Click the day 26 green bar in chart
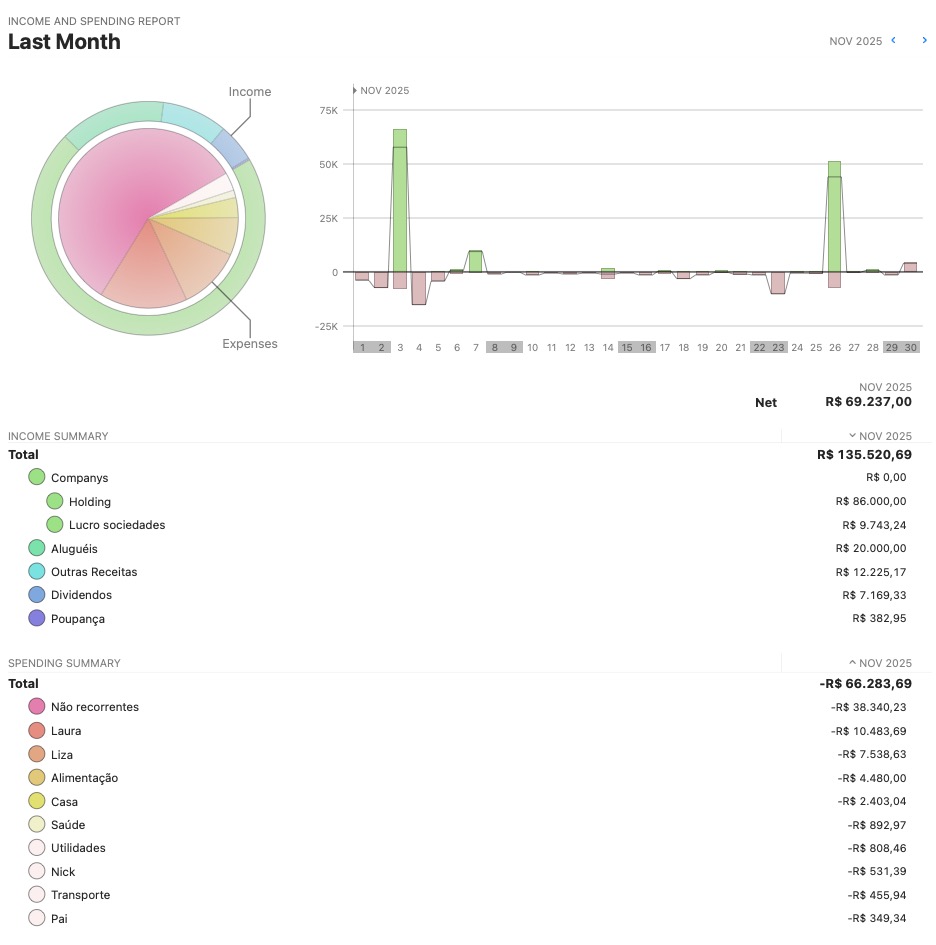Viewport: 936px width, 945px height. click(x=834, y=215)
